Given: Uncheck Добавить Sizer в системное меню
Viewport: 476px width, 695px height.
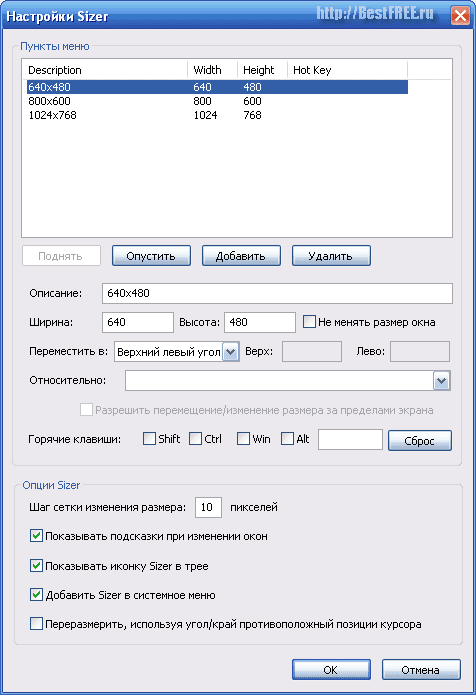Looking at the screenshot, I should pyautogui.click(x=36, y=595).
